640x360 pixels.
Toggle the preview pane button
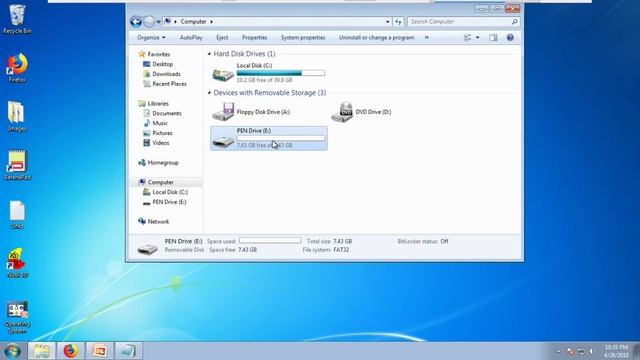(x=493, y=38)
